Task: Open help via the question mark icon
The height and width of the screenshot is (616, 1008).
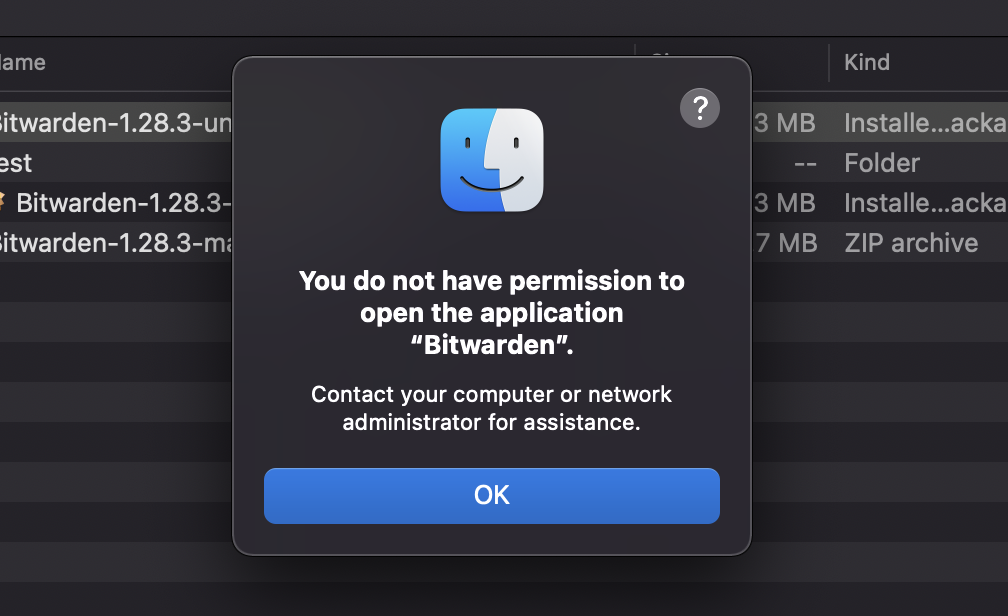Action: [700, 108]
